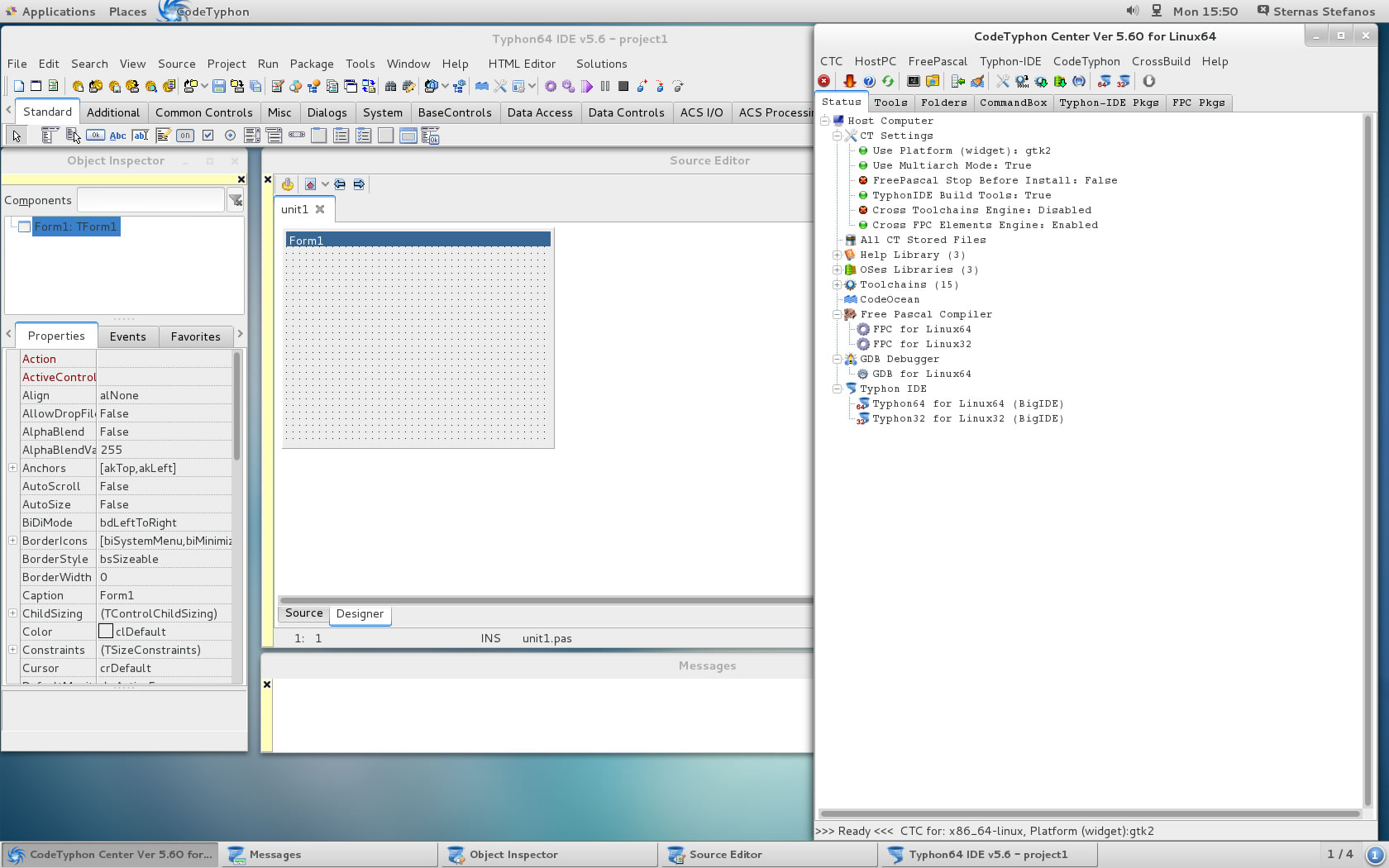The height and width of the screenshot is (868, 1389).
Task: Expand the Toolchains (15) tree node
Action: coord(837,284)
